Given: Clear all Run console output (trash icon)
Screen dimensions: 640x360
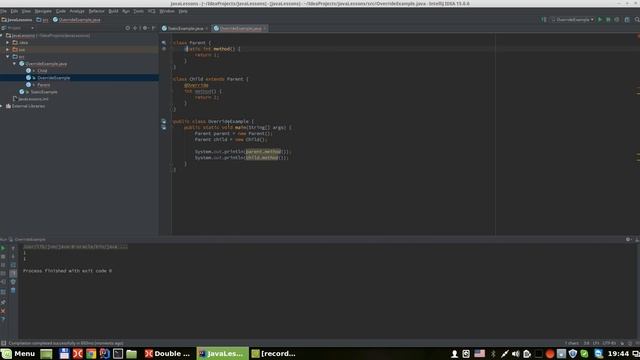Looking at the screenshot, I should point(13,290).
